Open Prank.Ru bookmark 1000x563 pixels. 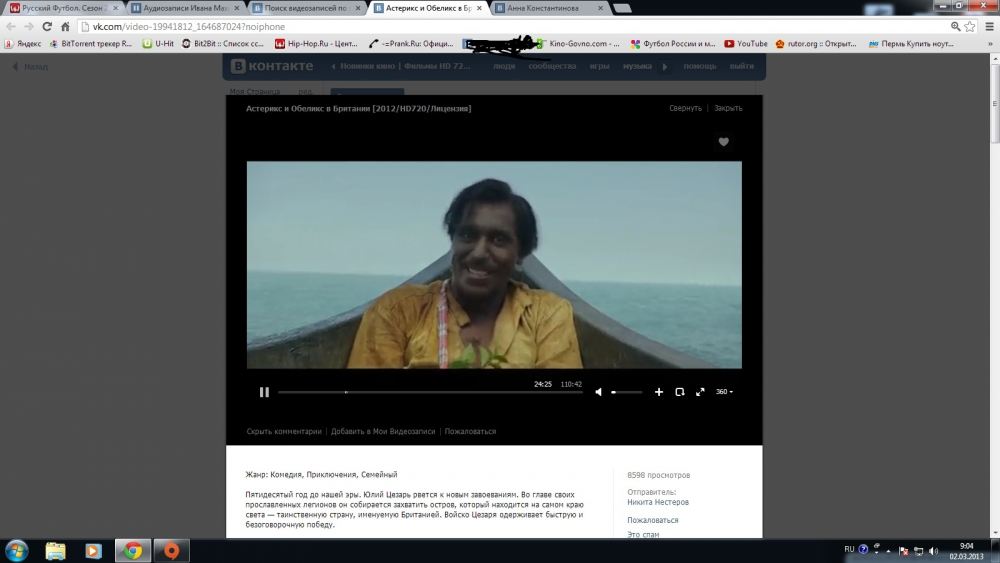pyautogui.click(x=411, y=44)
